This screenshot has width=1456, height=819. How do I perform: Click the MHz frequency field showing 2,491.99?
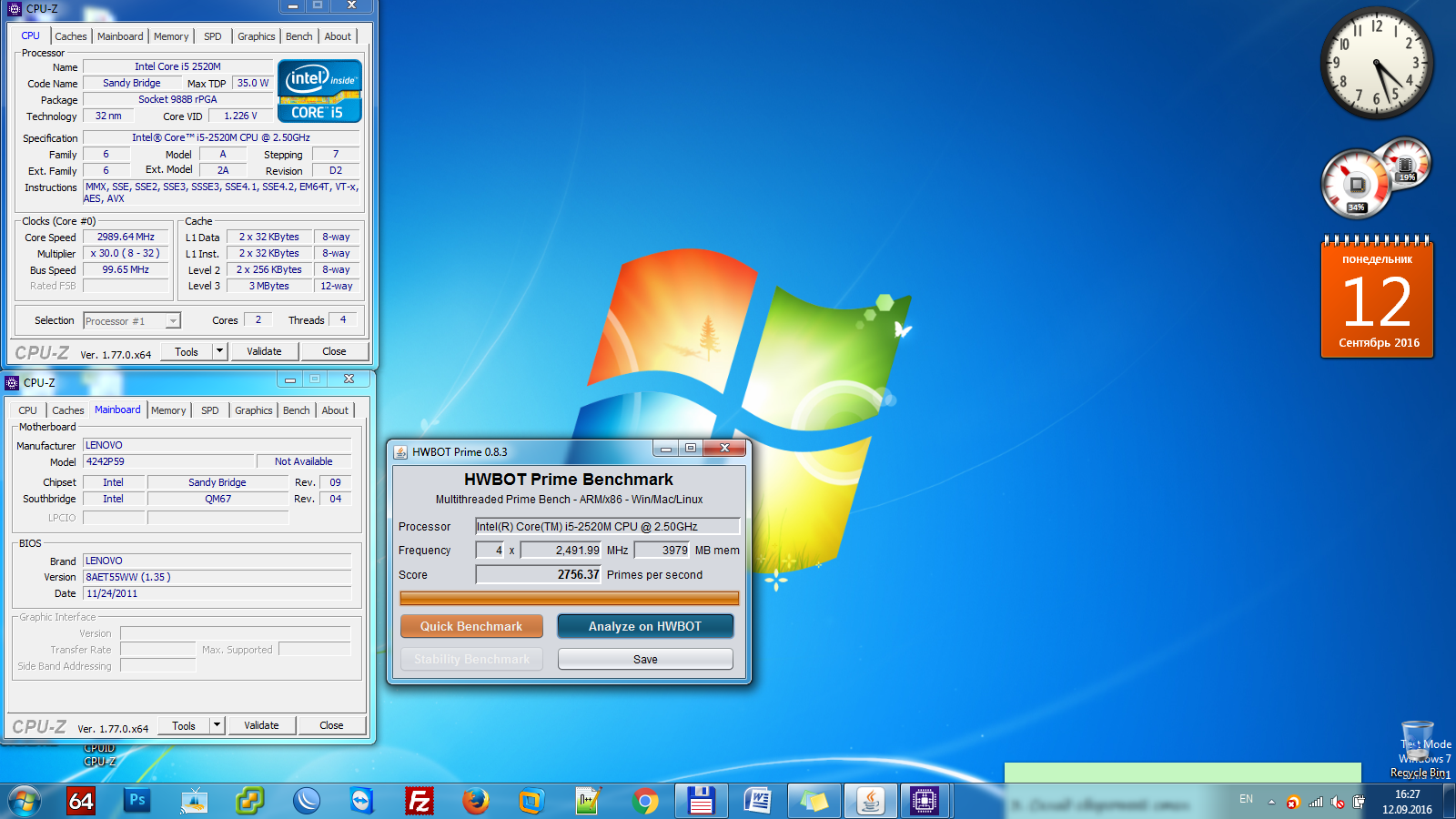coord(561,550)
